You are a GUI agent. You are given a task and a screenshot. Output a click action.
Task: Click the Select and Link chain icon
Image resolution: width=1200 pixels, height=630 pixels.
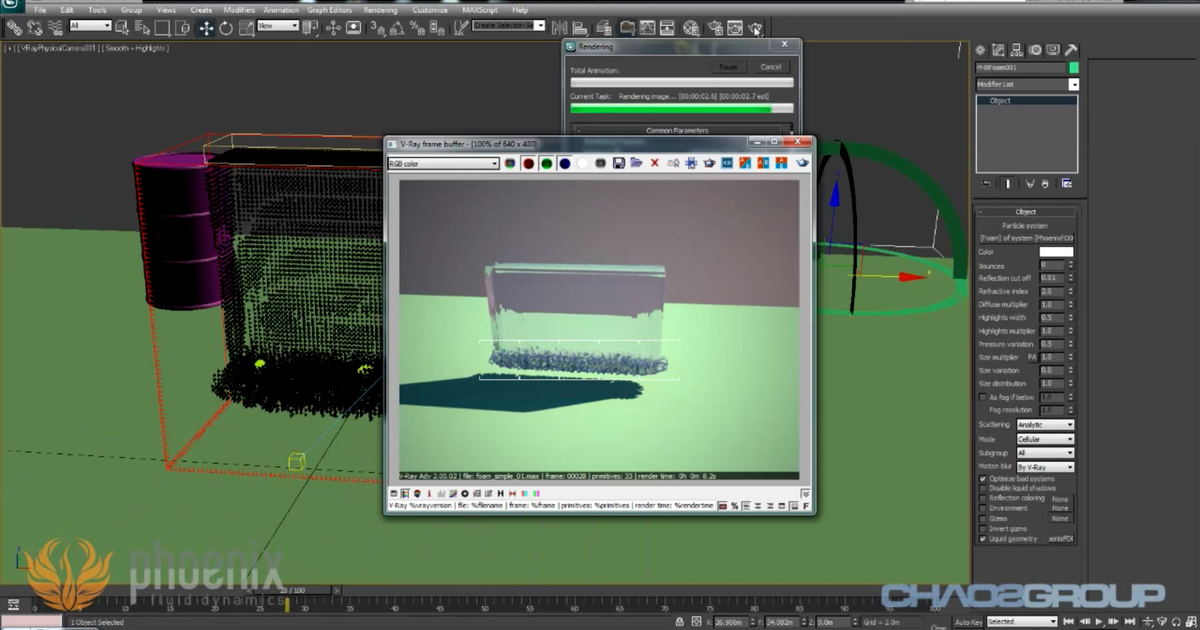point(14,28)
